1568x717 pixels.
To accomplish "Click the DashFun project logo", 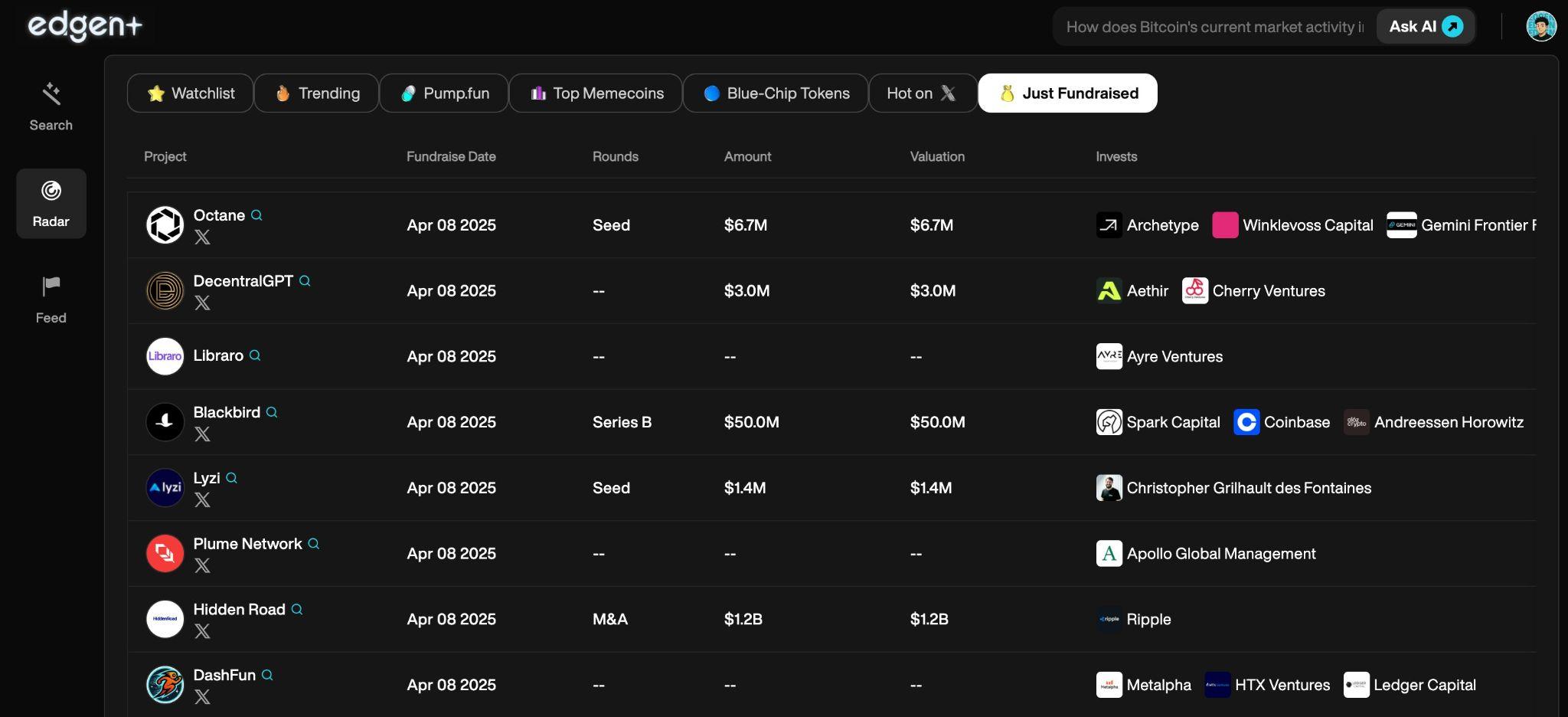I will point(165,685).
